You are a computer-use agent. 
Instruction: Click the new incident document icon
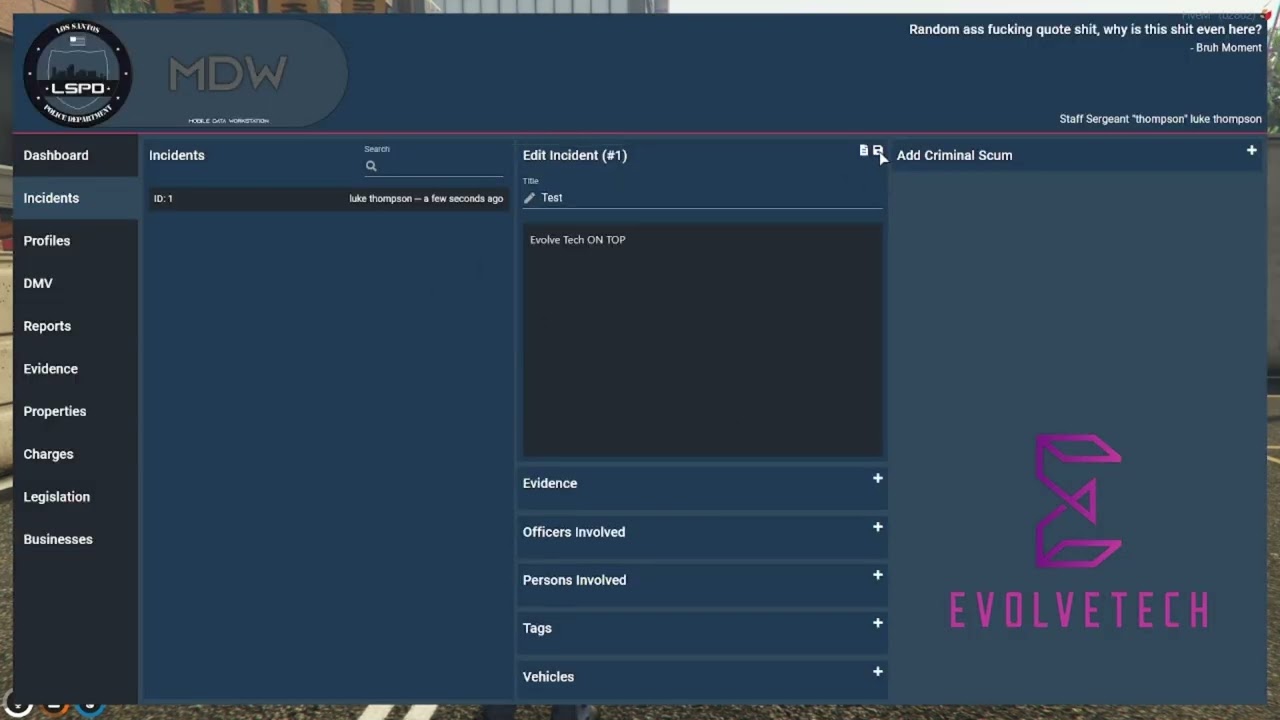tap(864, 151)
